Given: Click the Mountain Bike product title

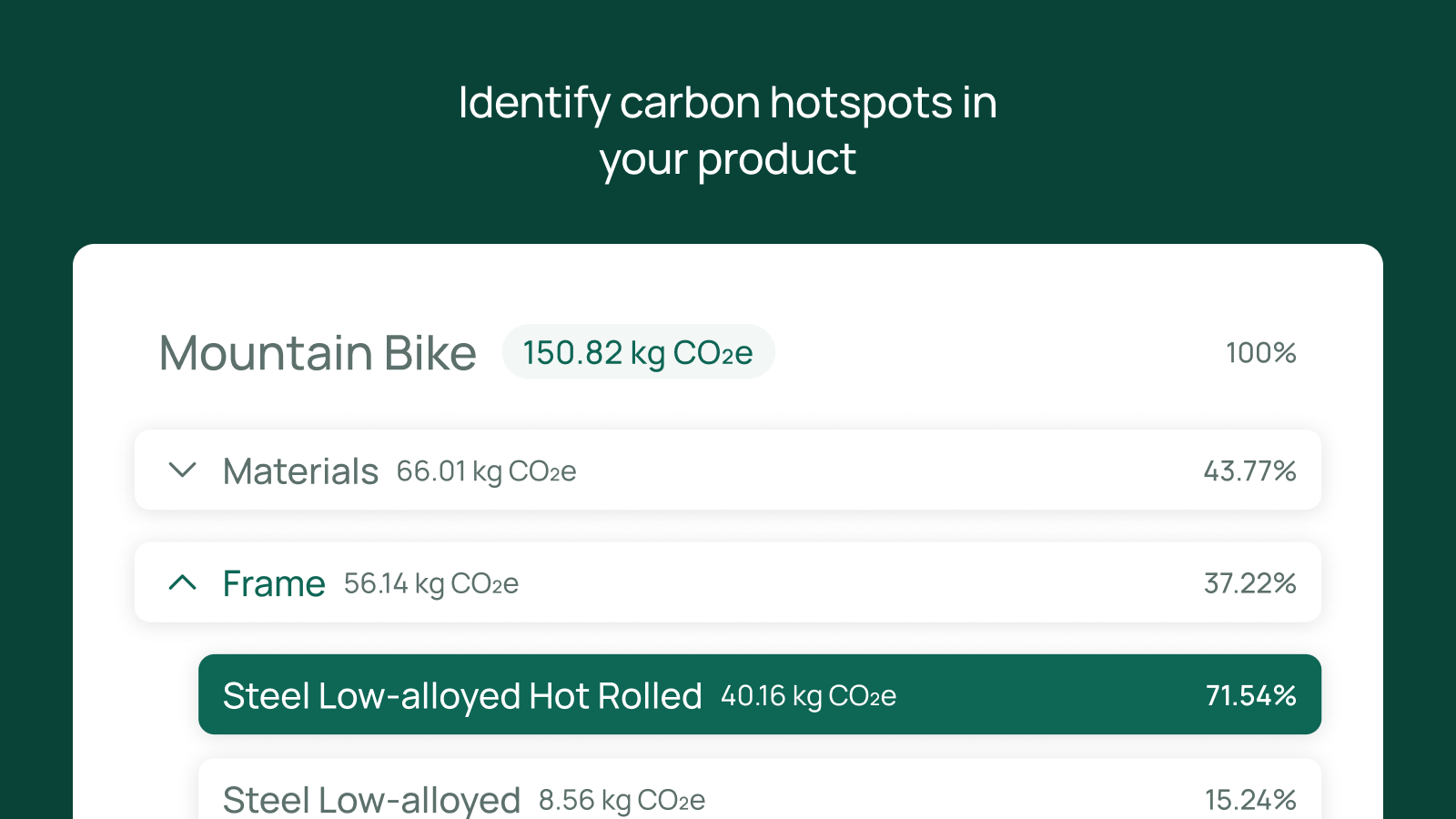Looking at the screenshot, I should [x=318, y=353].
